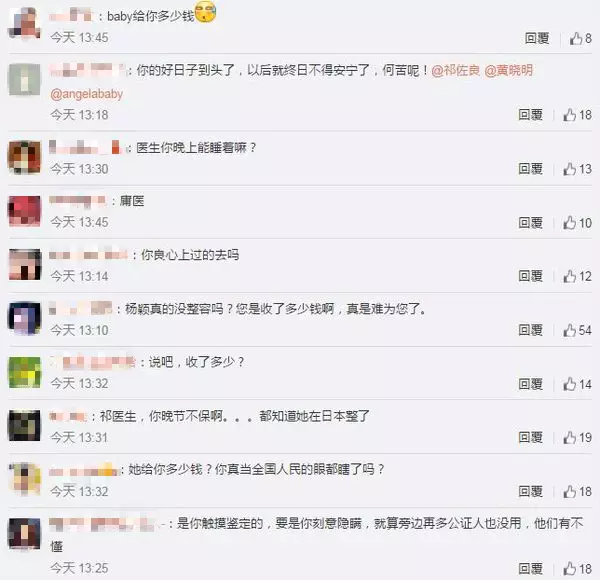Screen dimensions: 600x580
Task: Open the @黄晓明 mention link
Action: click(509, 70)
